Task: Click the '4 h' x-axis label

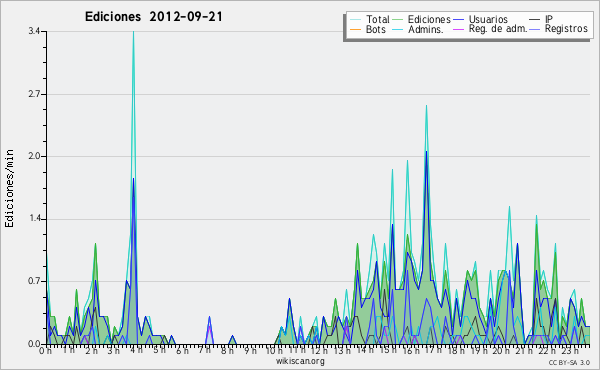Action: point(136,350)
